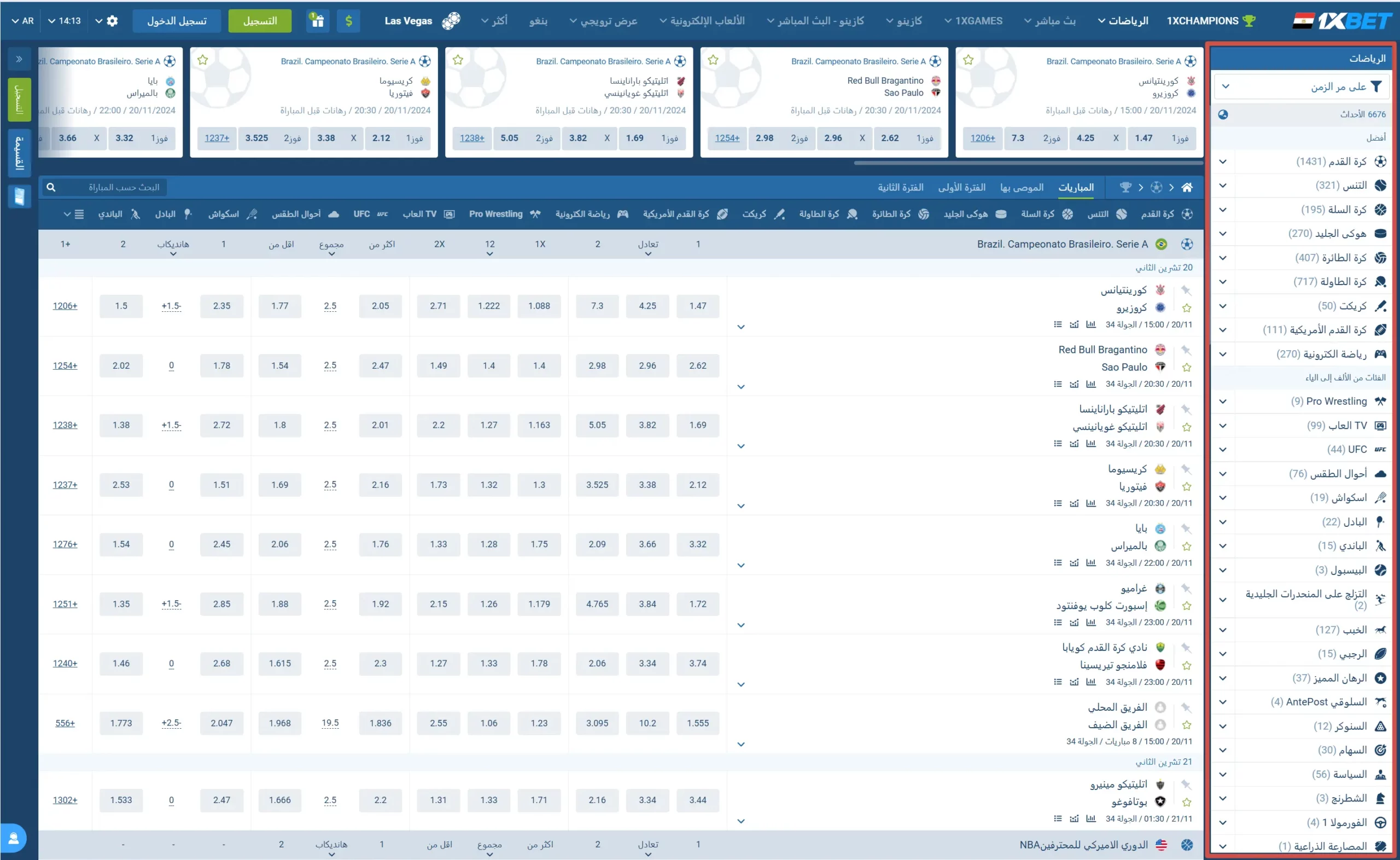1400x860 pixels.
Task: Click the green registration button
Action: click(260, 21)
